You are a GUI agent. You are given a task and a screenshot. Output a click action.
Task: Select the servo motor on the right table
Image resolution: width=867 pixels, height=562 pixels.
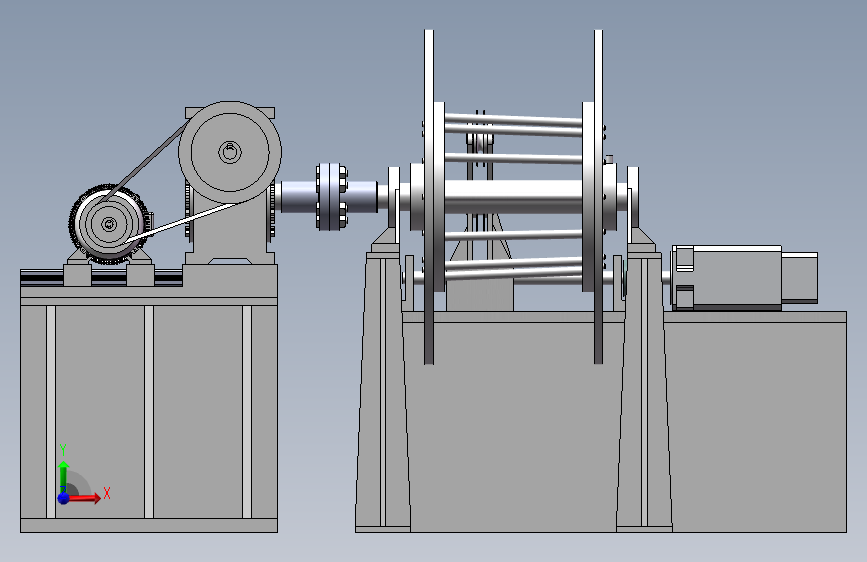pos(744,278)
